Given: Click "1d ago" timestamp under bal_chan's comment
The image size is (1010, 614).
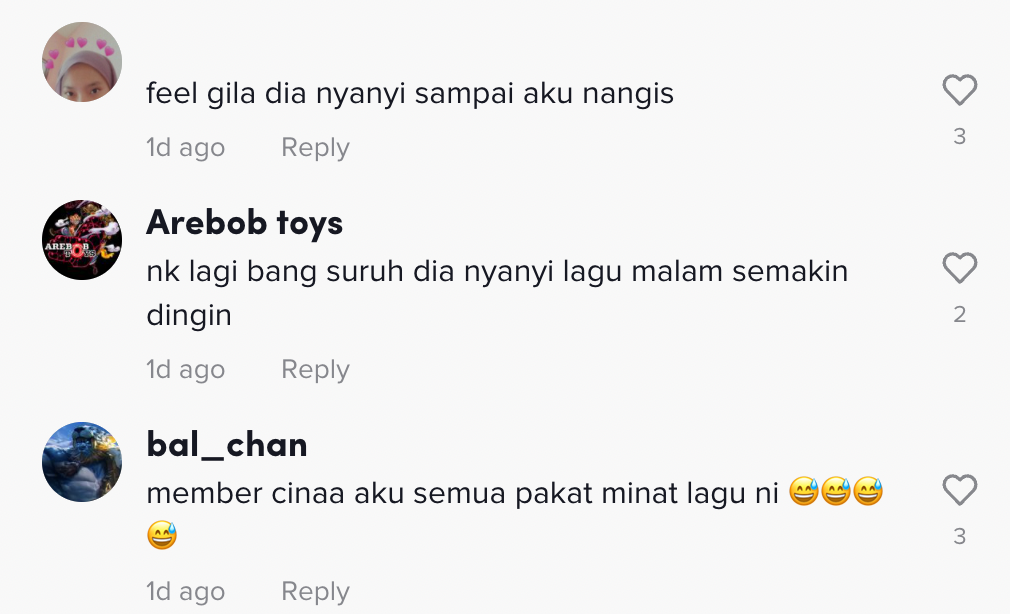Looking at the screenshot, I should pyautogui.click(x=185, y=592).
